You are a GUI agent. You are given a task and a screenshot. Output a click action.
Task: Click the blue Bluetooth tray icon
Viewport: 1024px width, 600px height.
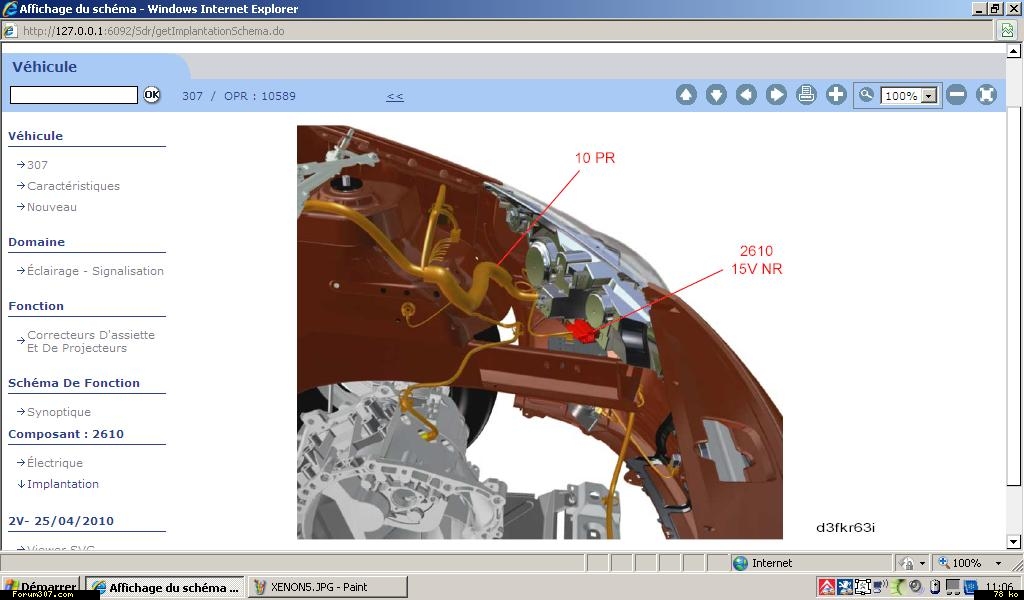point(970,587)
